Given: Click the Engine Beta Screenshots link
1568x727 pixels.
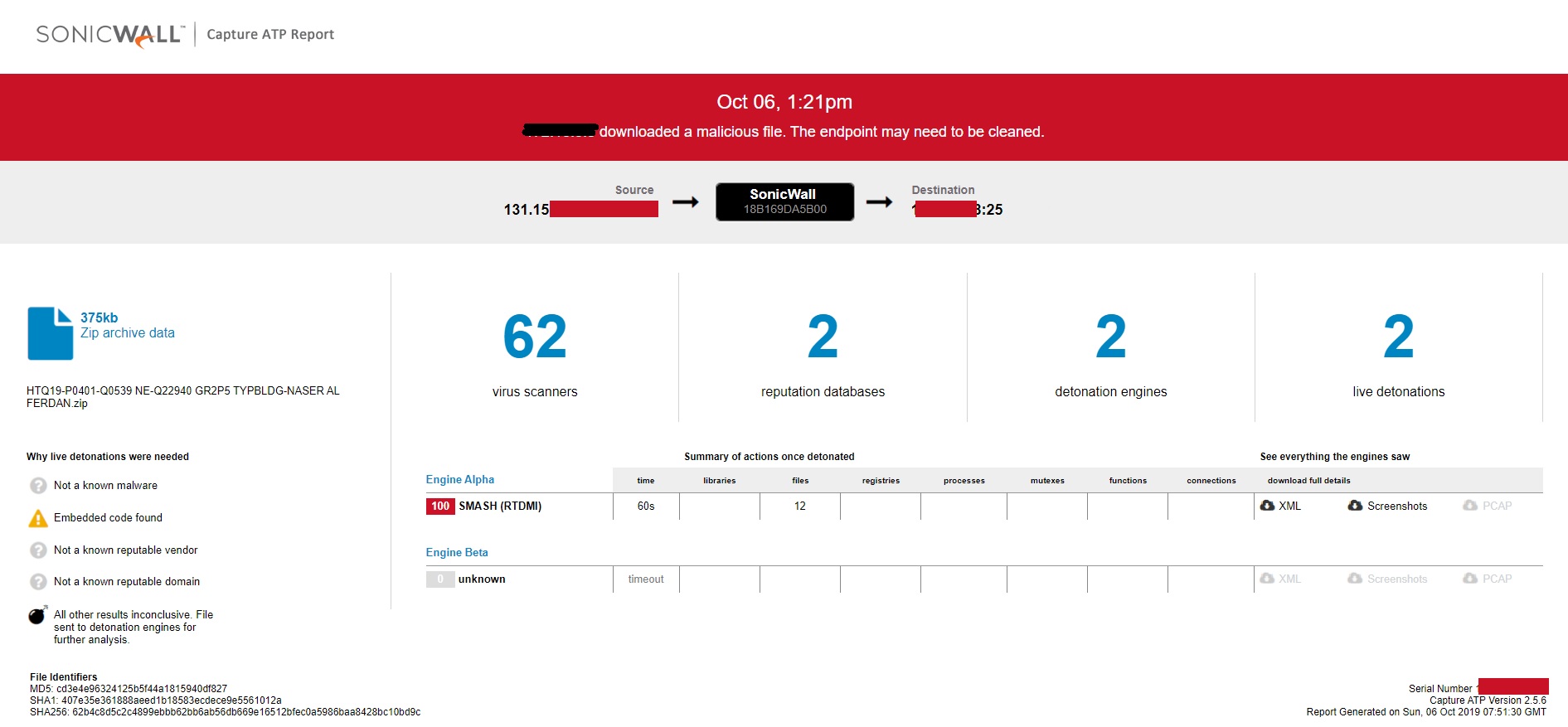Looking at the screenshot, I should pos(1397,579).
